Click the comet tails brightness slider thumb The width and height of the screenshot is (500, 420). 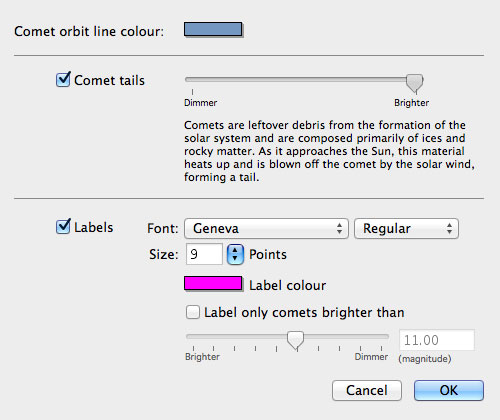(x=415, y=82)
